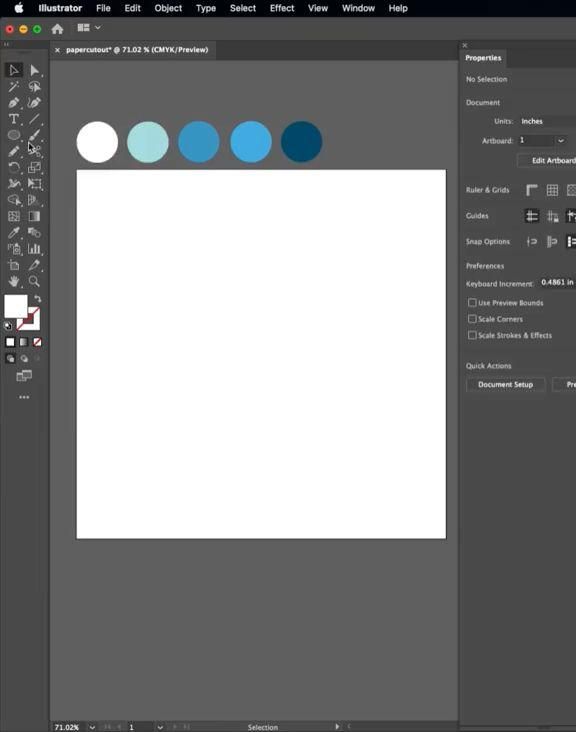Swap fill and stroke colors
576x732 pixels.
[x=37, y=299]
